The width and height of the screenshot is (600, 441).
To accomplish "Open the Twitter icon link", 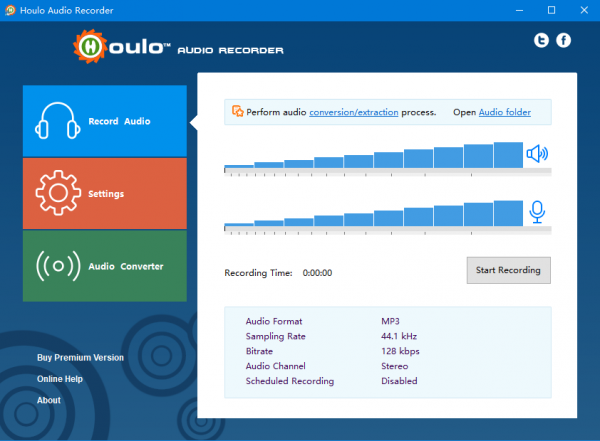I will tap(541, 40).
